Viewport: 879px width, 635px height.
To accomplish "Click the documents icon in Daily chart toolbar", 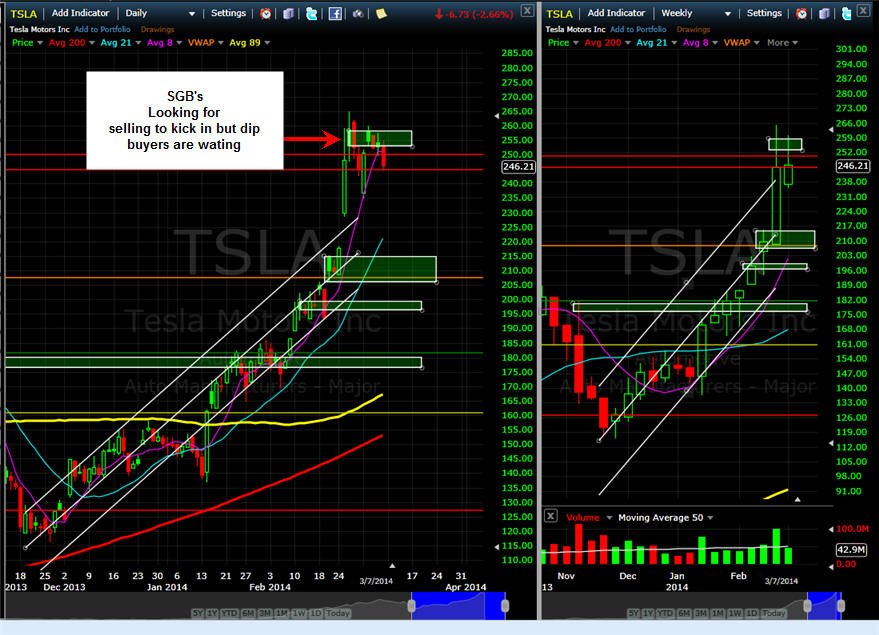I will pyautogui.click(x=288, y=13).
